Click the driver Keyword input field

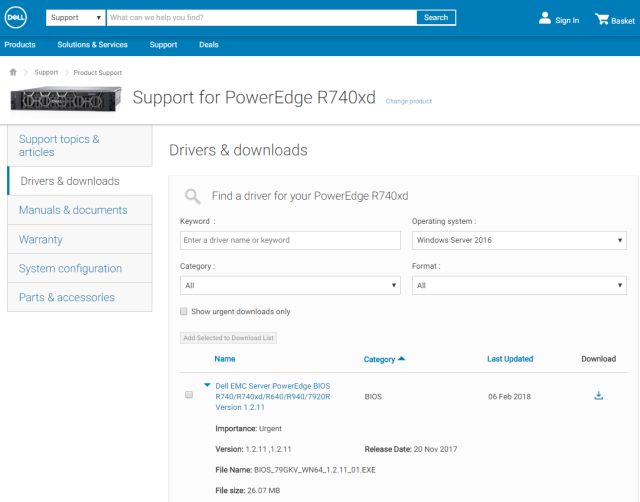tap(290, 240)
